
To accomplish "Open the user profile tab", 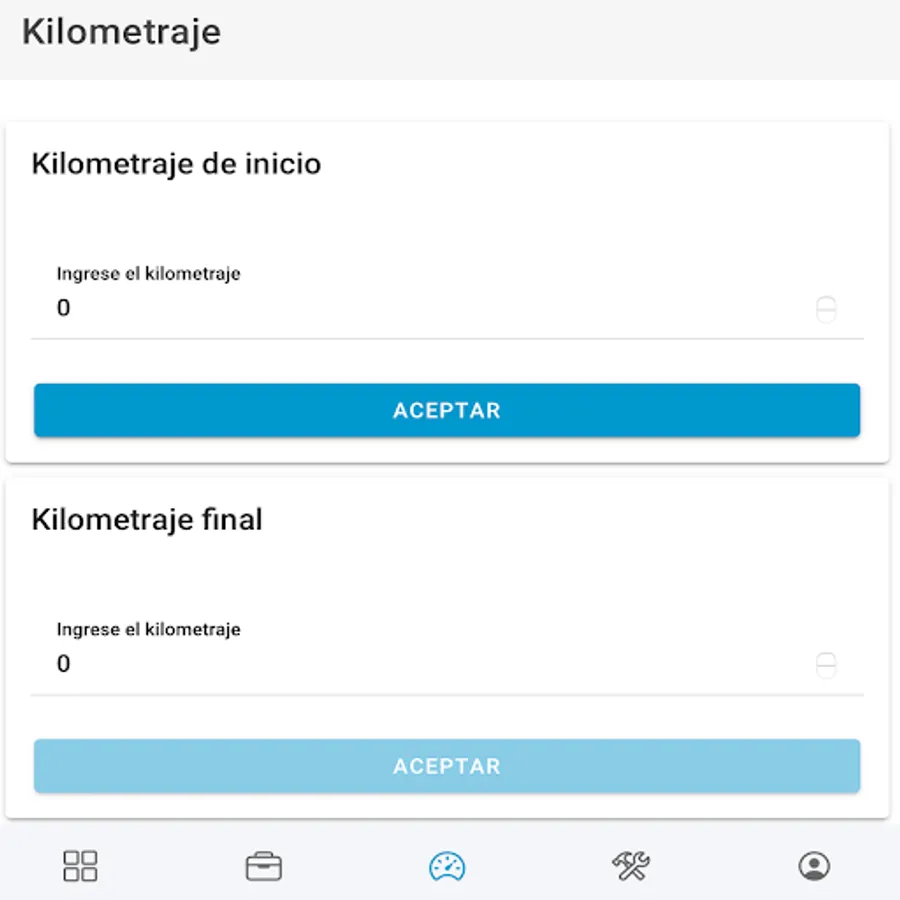I will click(x=814, y=865).
